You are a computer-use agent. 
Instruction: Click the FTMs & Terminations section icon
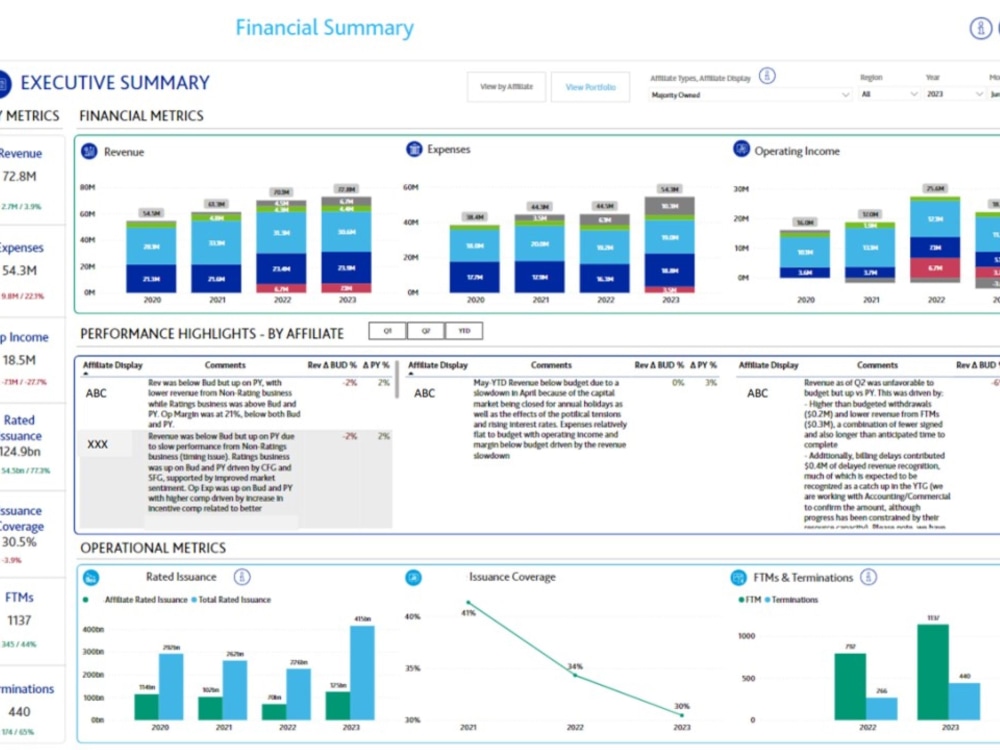click(x=740, y=577)
